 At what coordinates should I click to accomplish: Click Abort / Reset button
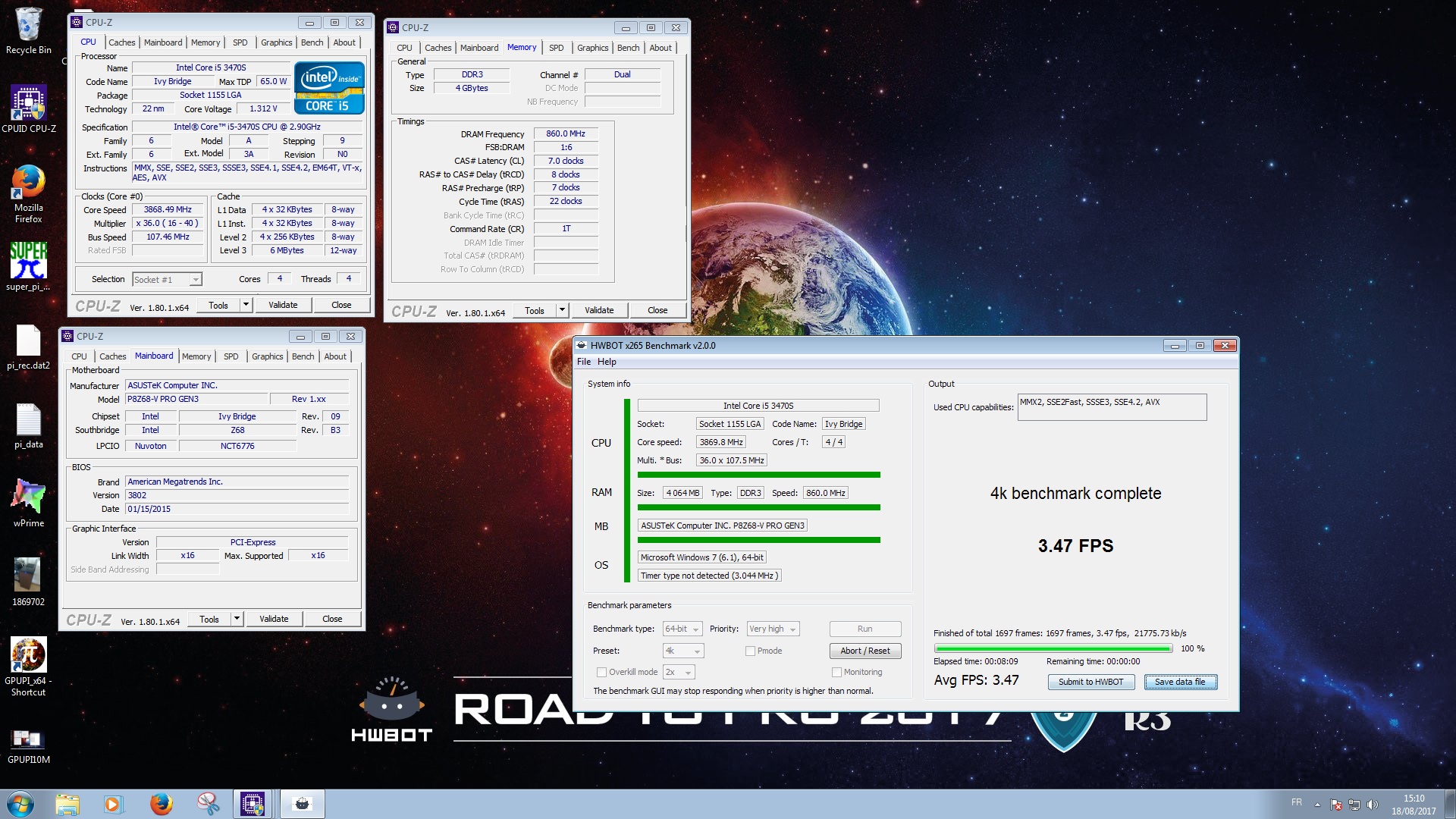tap(865, 651)
